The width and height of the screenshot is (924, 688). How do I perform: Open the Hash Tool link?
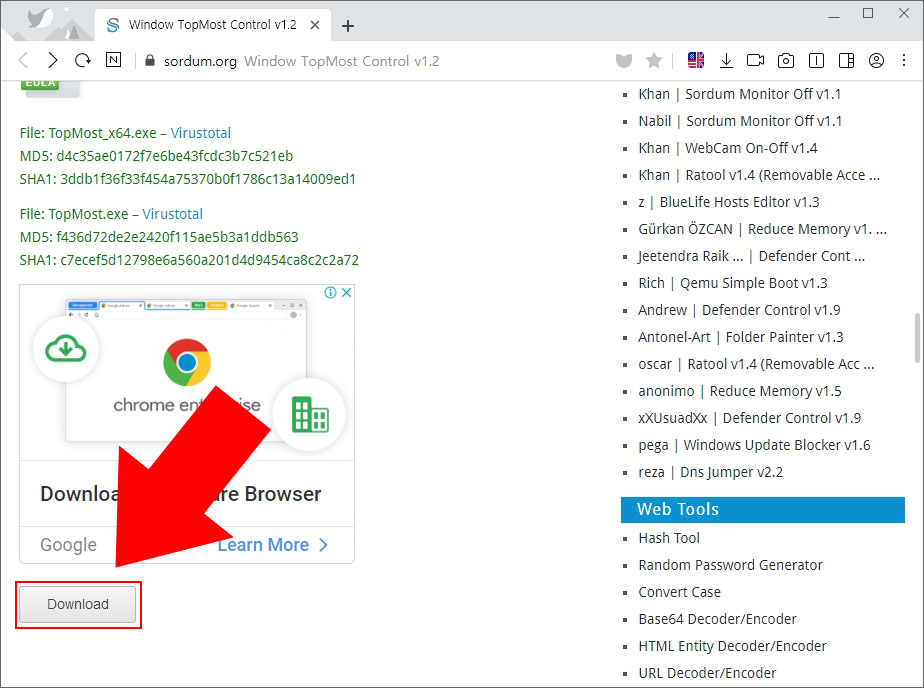pyautogui.click(x=669, y=538)
